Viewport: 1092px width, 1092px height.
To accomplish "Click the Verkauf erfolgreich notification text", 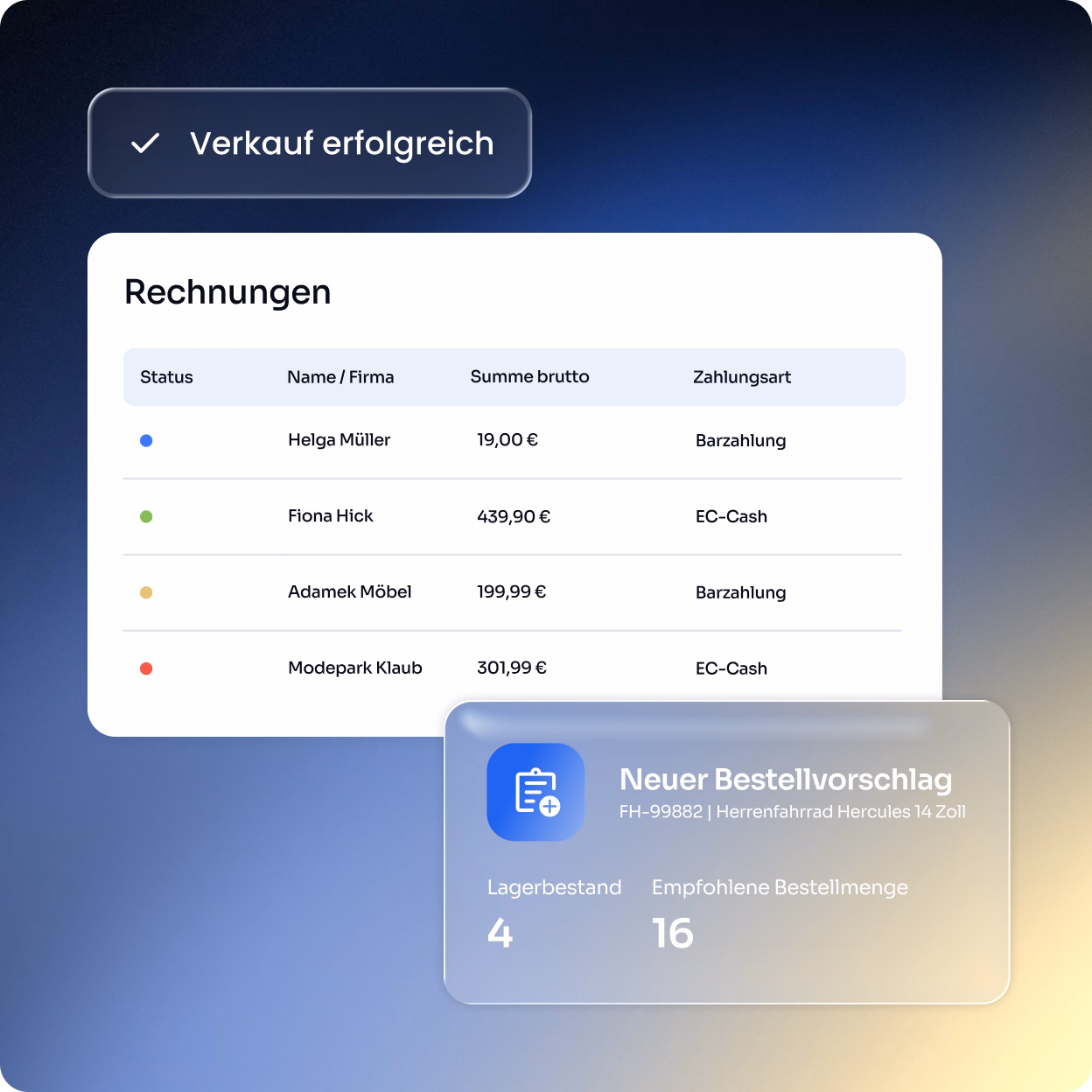I will click(342, 143).
